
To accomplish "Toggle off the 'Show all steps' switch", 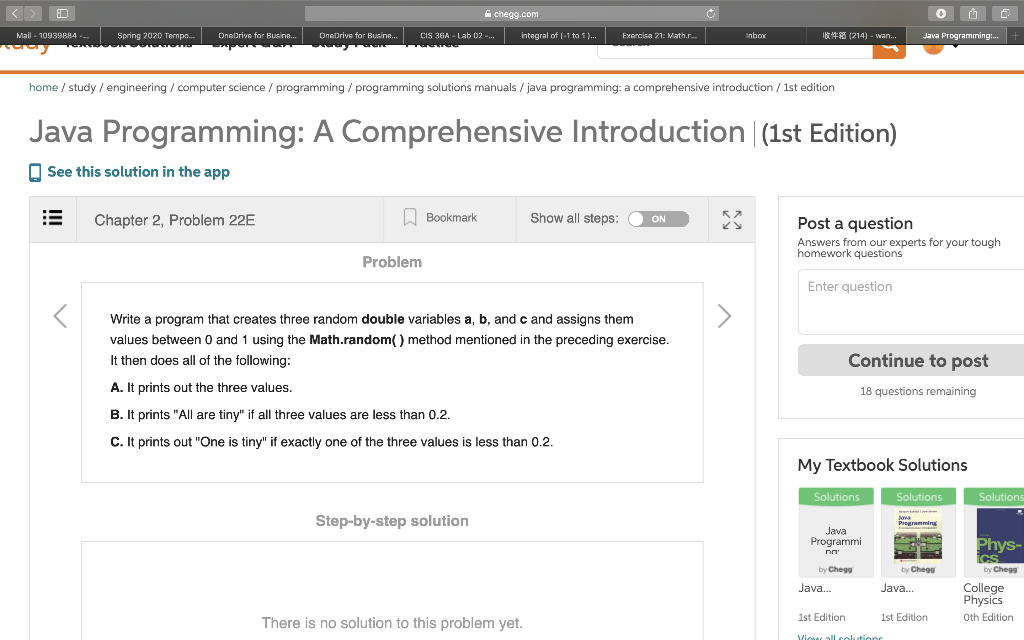I will (x=658, y=219).
